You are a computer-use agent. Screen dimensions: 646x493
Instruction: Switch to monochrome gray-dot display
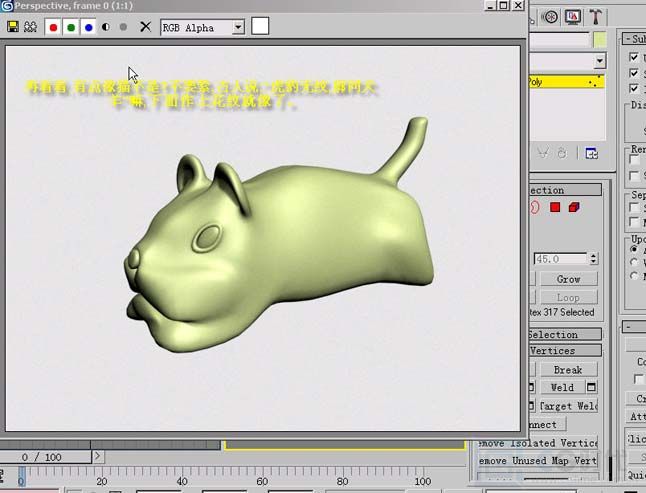point(123,27)
